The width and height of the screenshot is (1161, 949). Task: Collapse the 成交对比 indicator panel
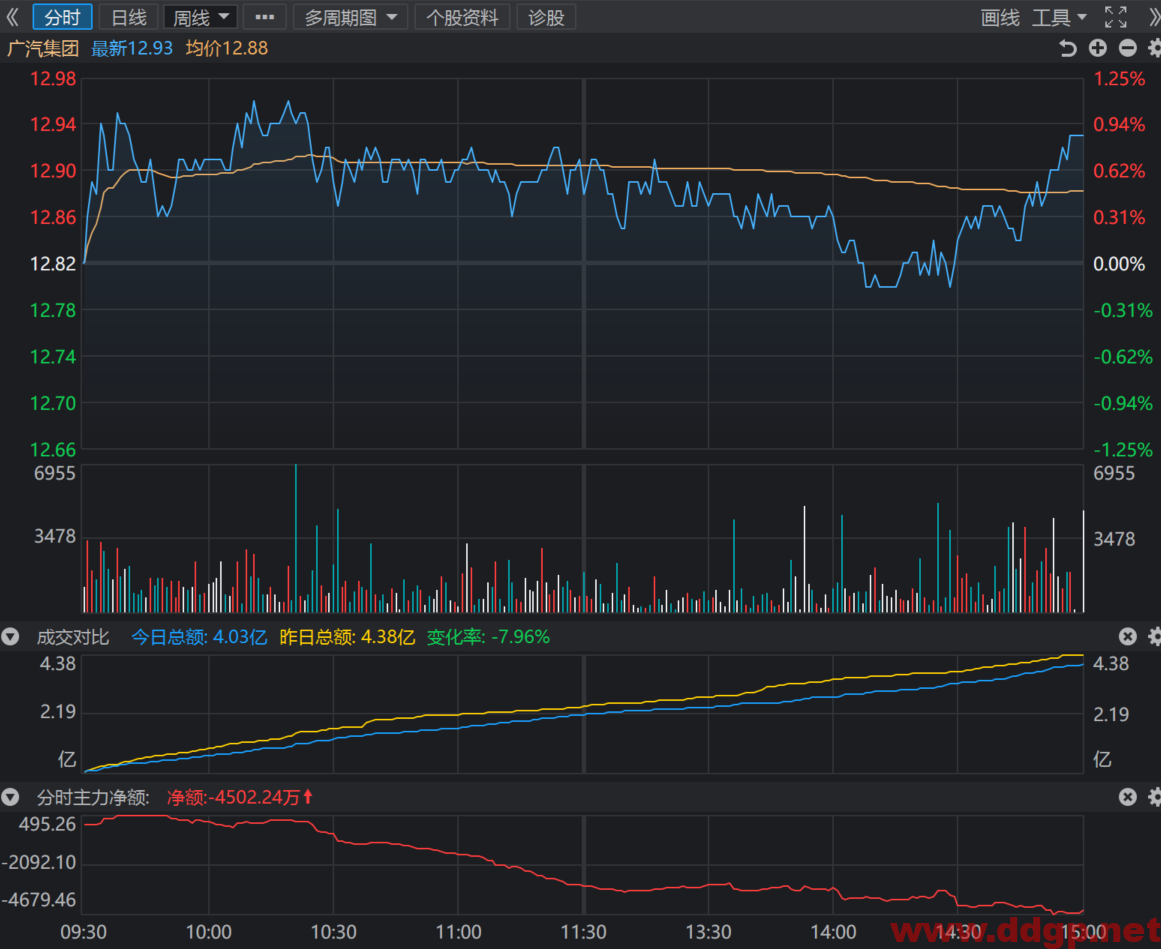pyautogui.click(x=10, y=637)
